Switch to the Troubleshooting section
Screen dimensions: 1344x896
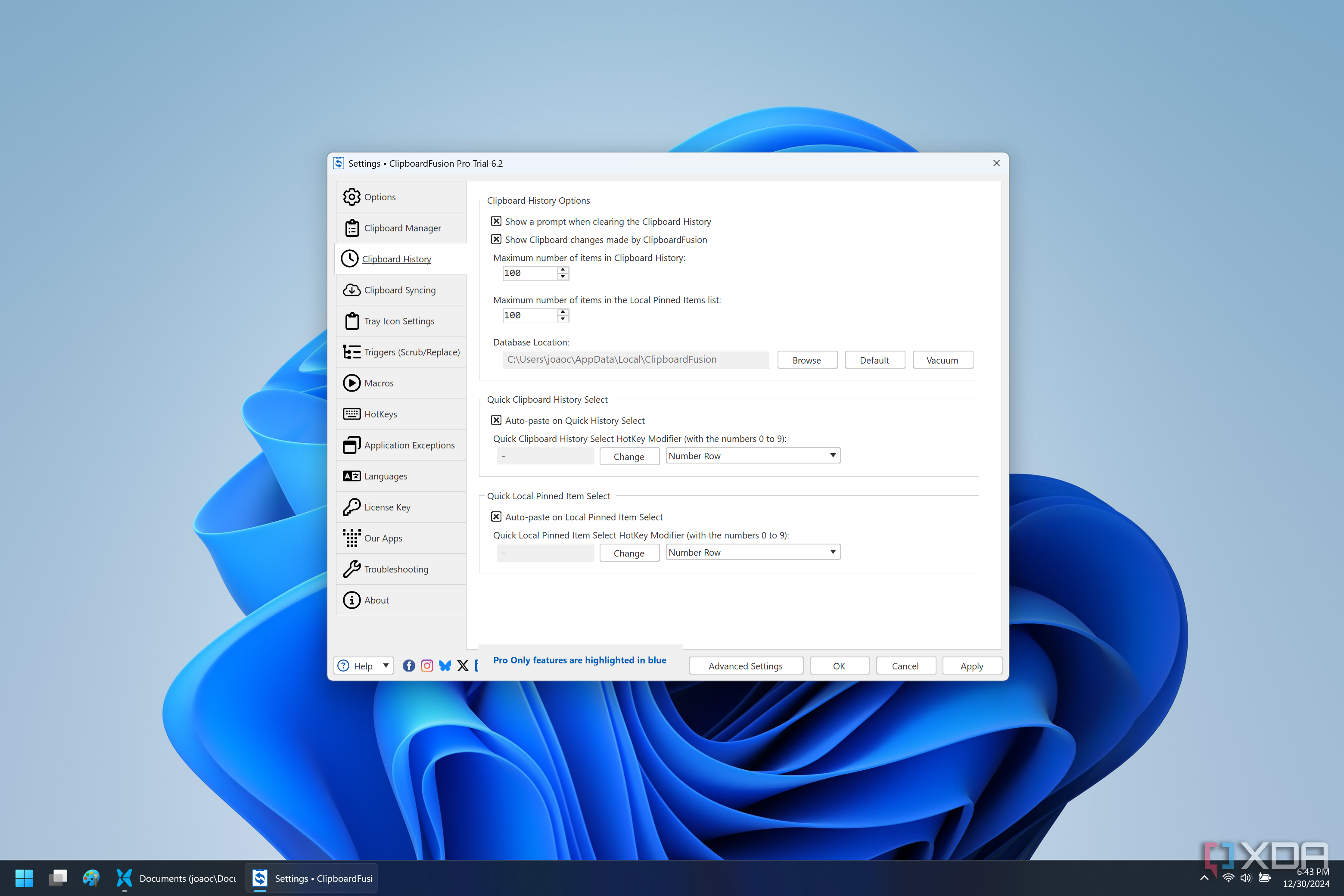click(401, 569)
